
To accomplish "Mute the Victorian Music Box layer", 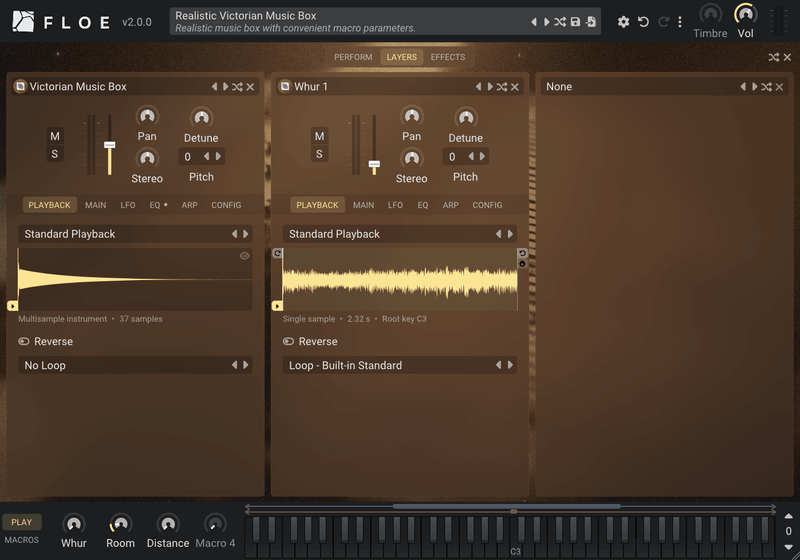I will (x=55, y=136).
